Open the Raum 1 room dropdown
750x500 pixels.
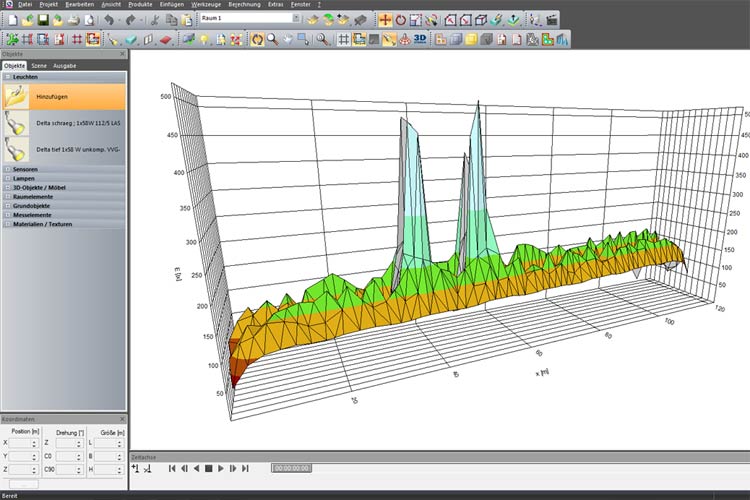[x=297, y=18]
